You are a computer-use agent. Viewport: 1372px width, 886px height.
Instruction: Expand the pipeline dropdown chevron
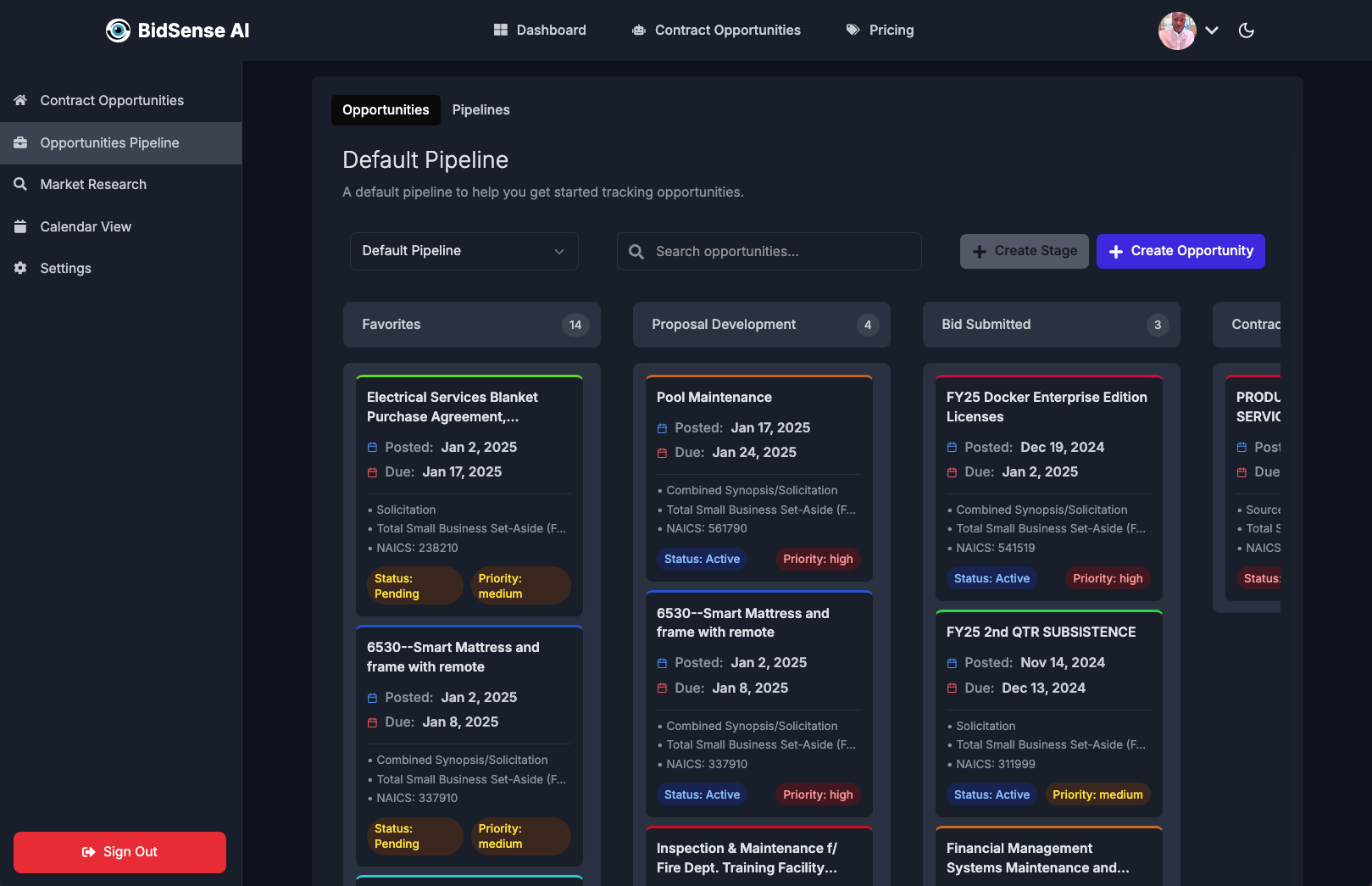559,251
